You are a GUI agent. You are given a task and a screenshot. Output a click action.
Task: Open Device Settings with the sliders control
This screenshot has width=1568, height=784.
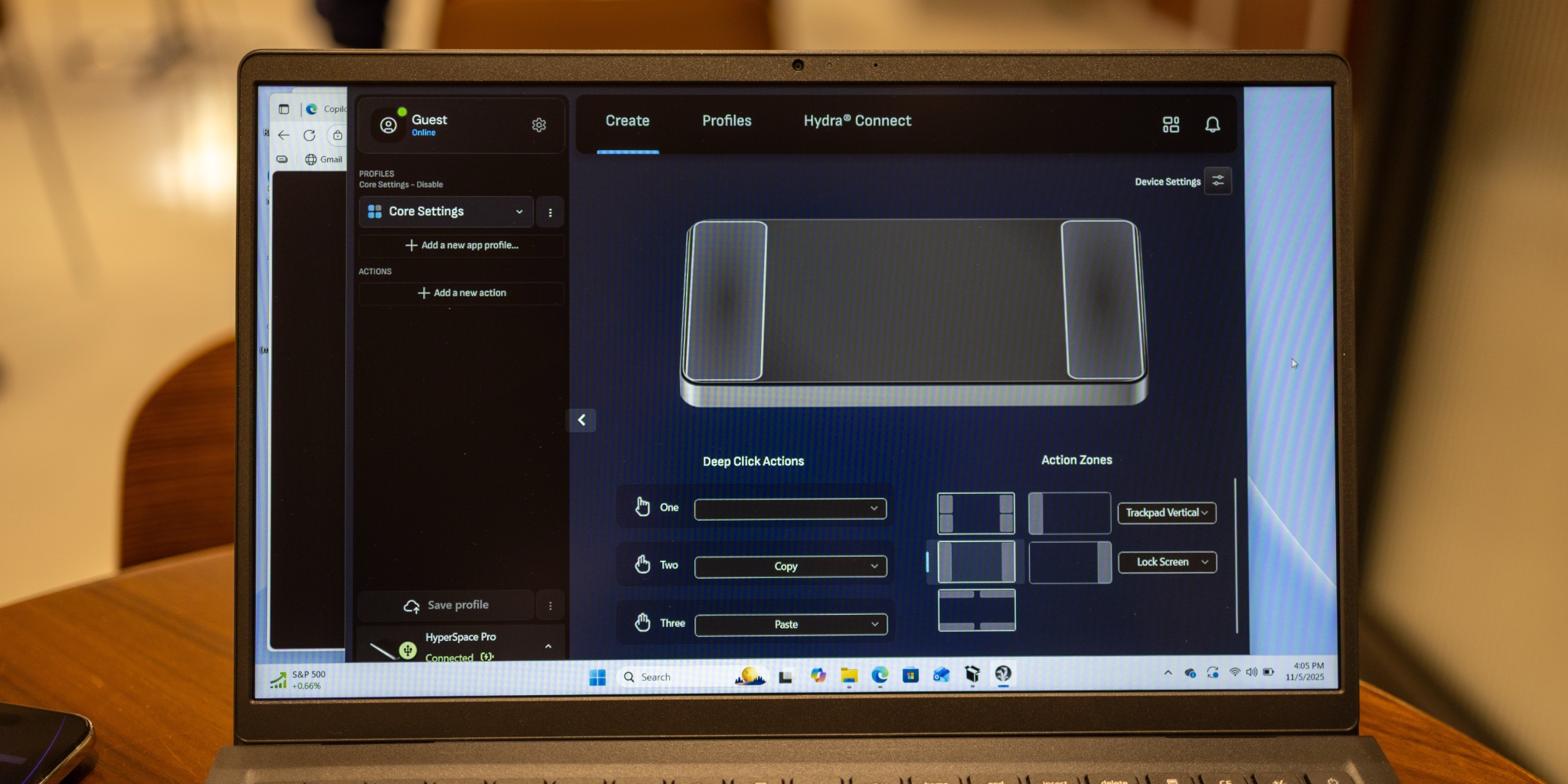pyautogui.click(x=1218, y=181)
